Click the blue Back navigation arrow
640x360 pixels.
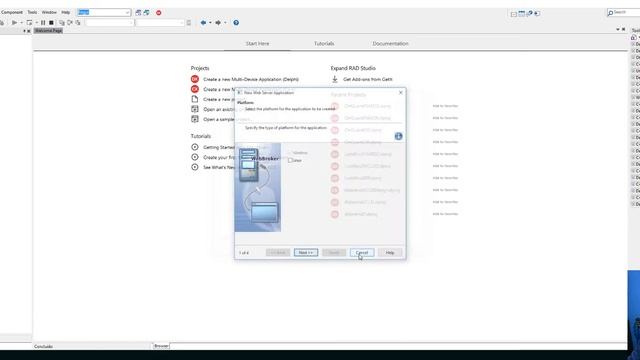coord(203,23)
